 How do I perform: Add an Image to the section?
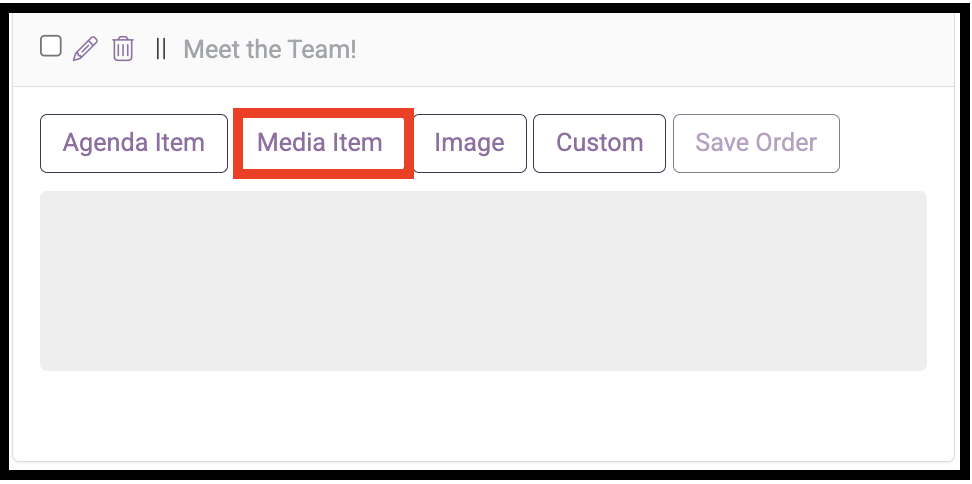pyautogui.click(x=469, y=143)
